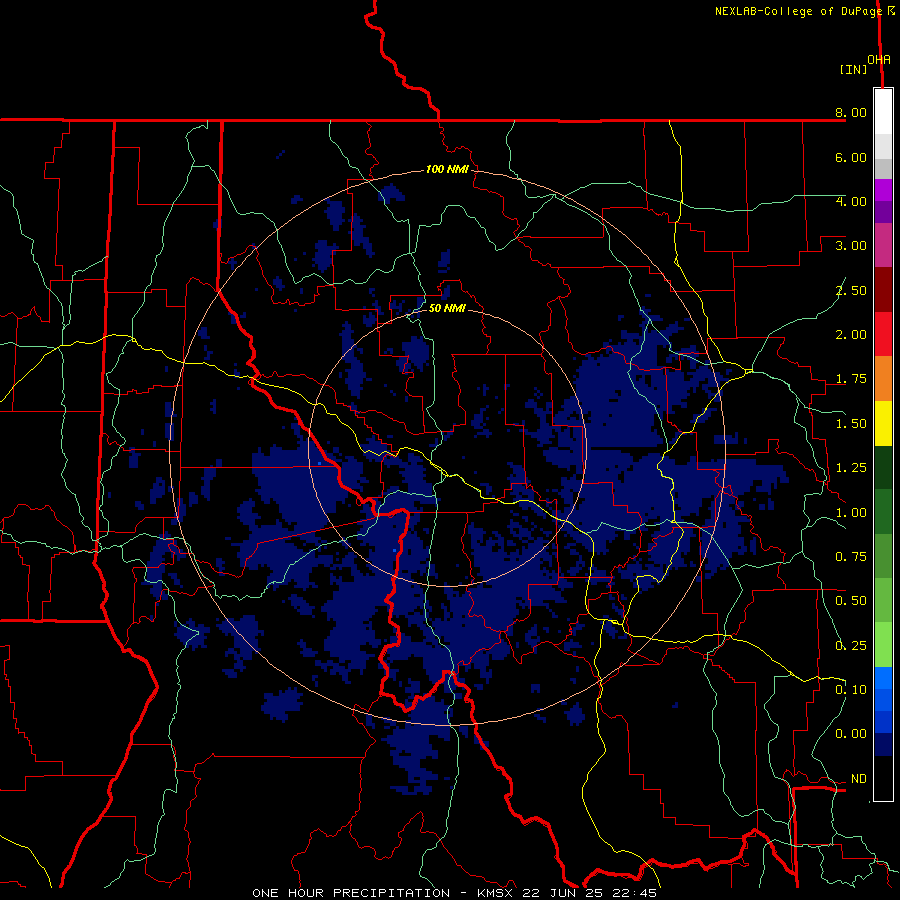Click the OHA product label
The height and width of the screenshot is (900, 900).
click(x=879, y=59)
